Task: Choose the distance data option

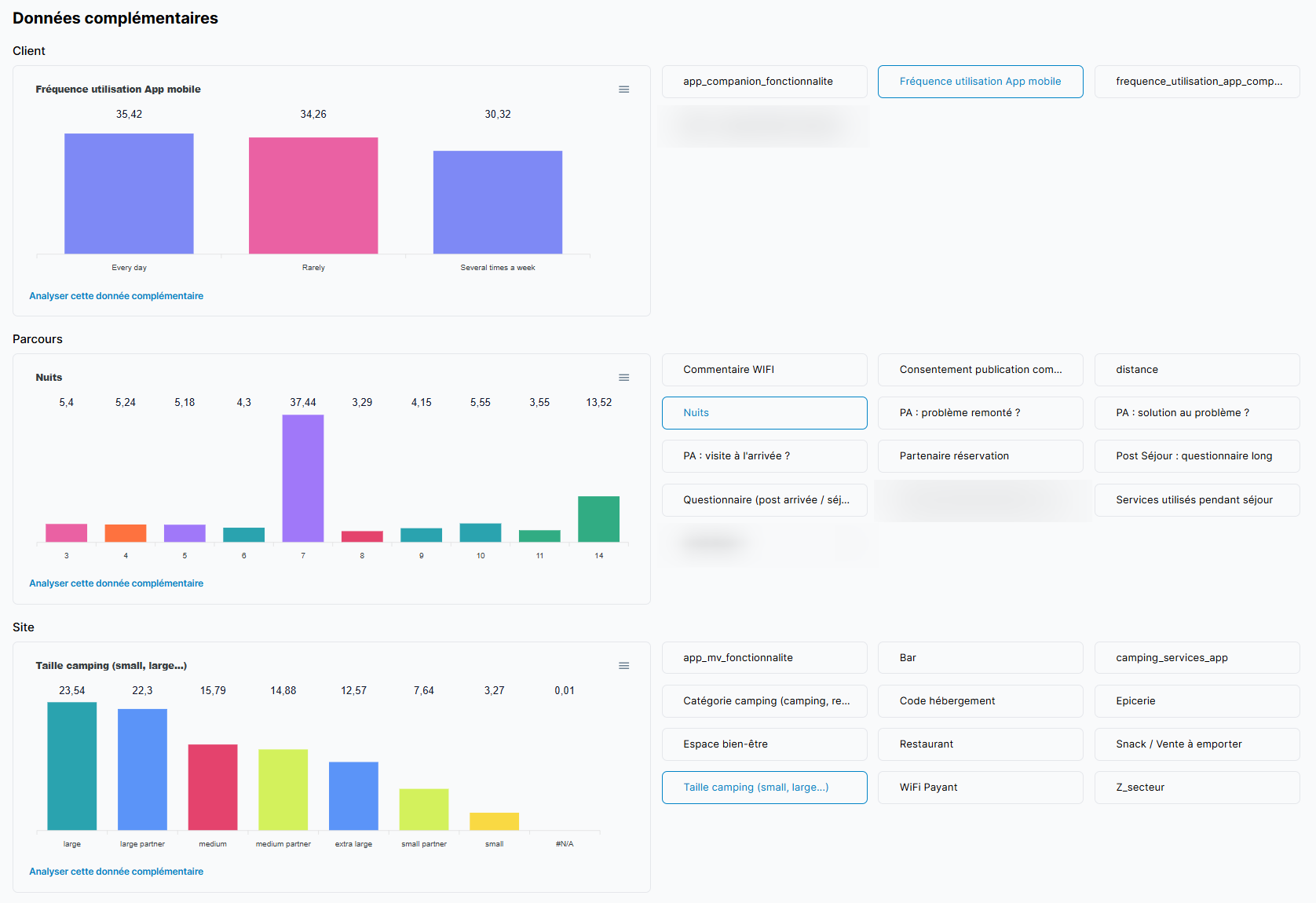Action: tap(1197, 370)
